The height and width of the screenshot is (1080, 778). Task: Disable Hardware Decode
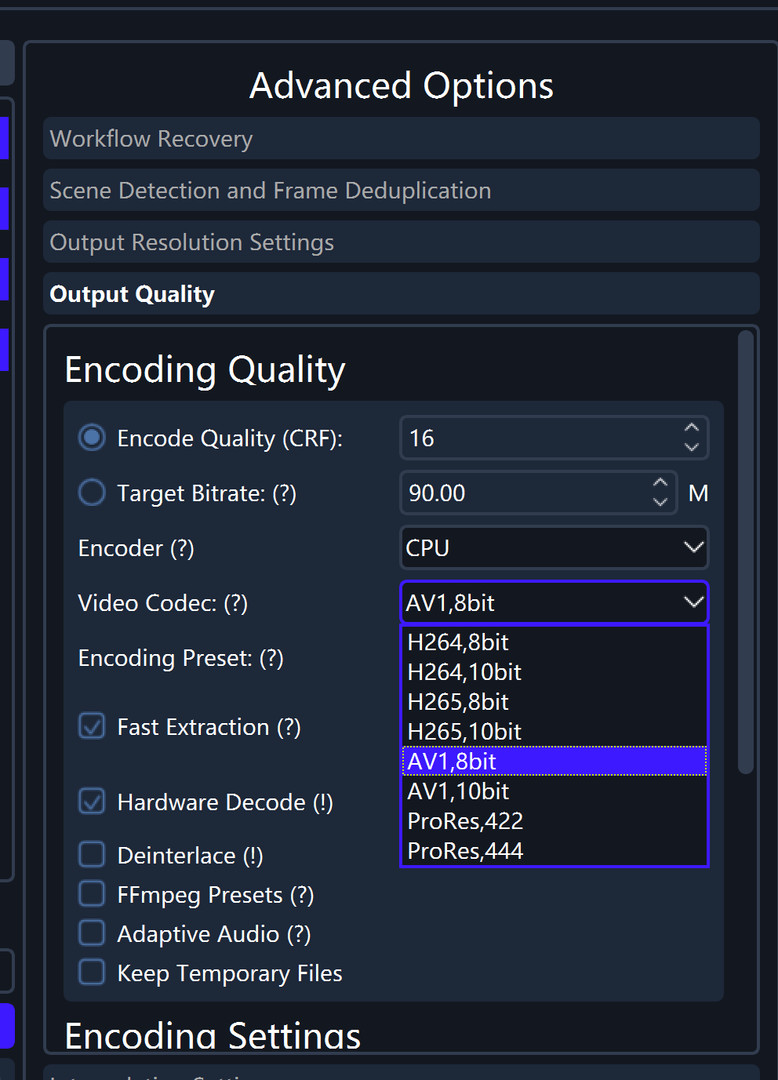[x=91, y=801]
